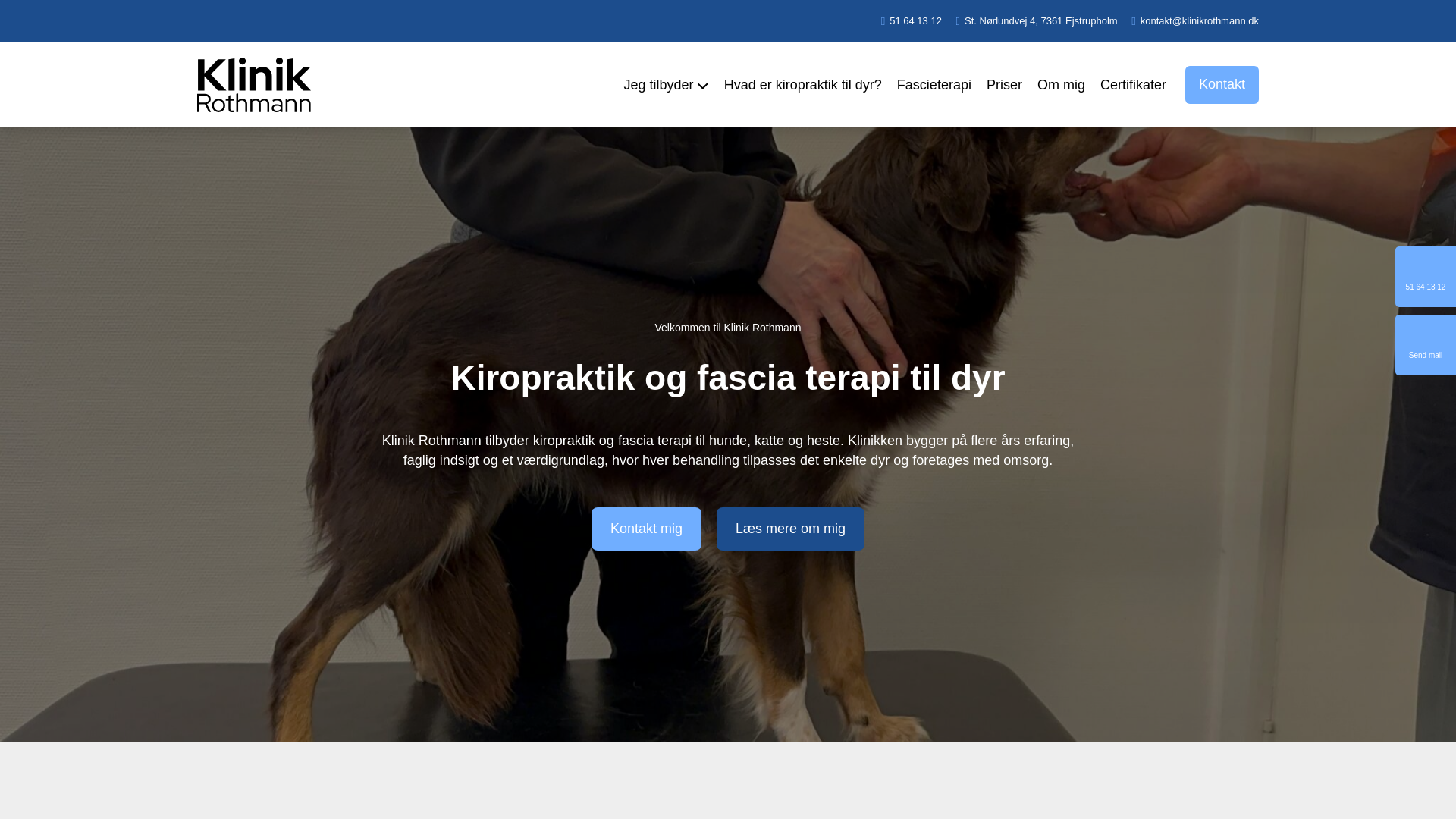
Task: Click the floating Send mail widget
Action: [1425, 345]
